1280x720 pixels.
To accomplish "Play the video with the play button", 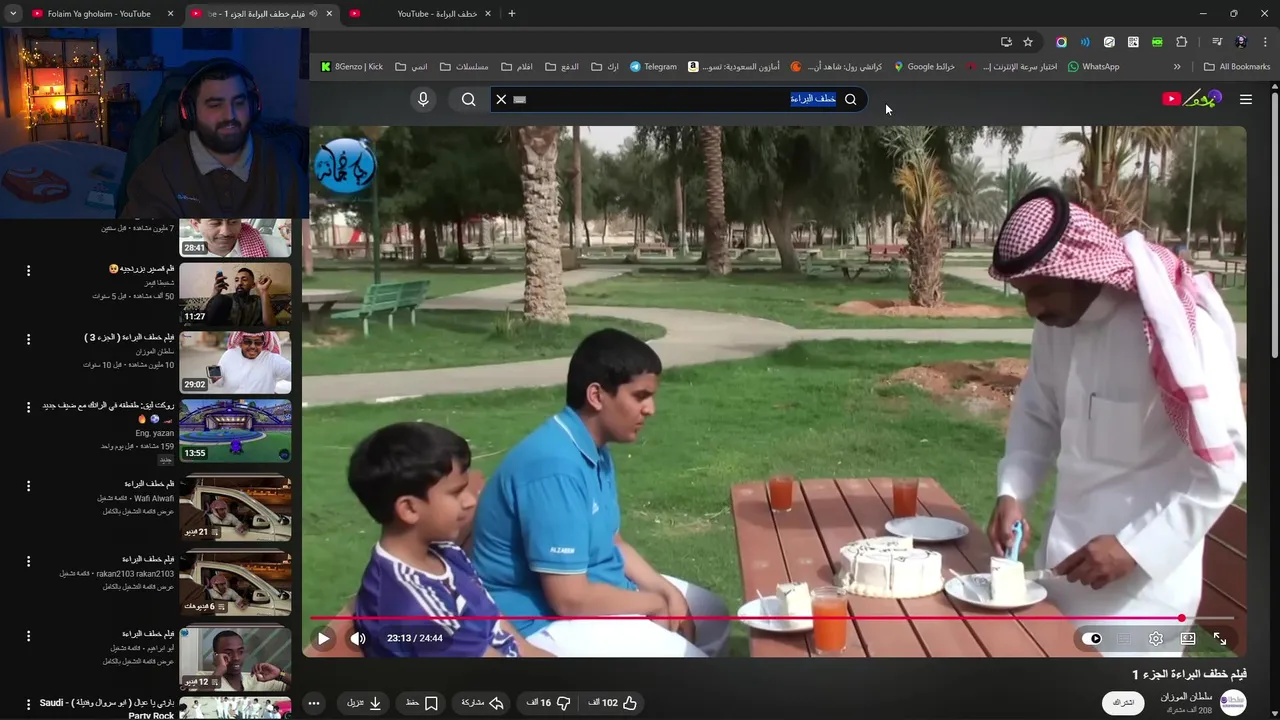I will [323, 638].
